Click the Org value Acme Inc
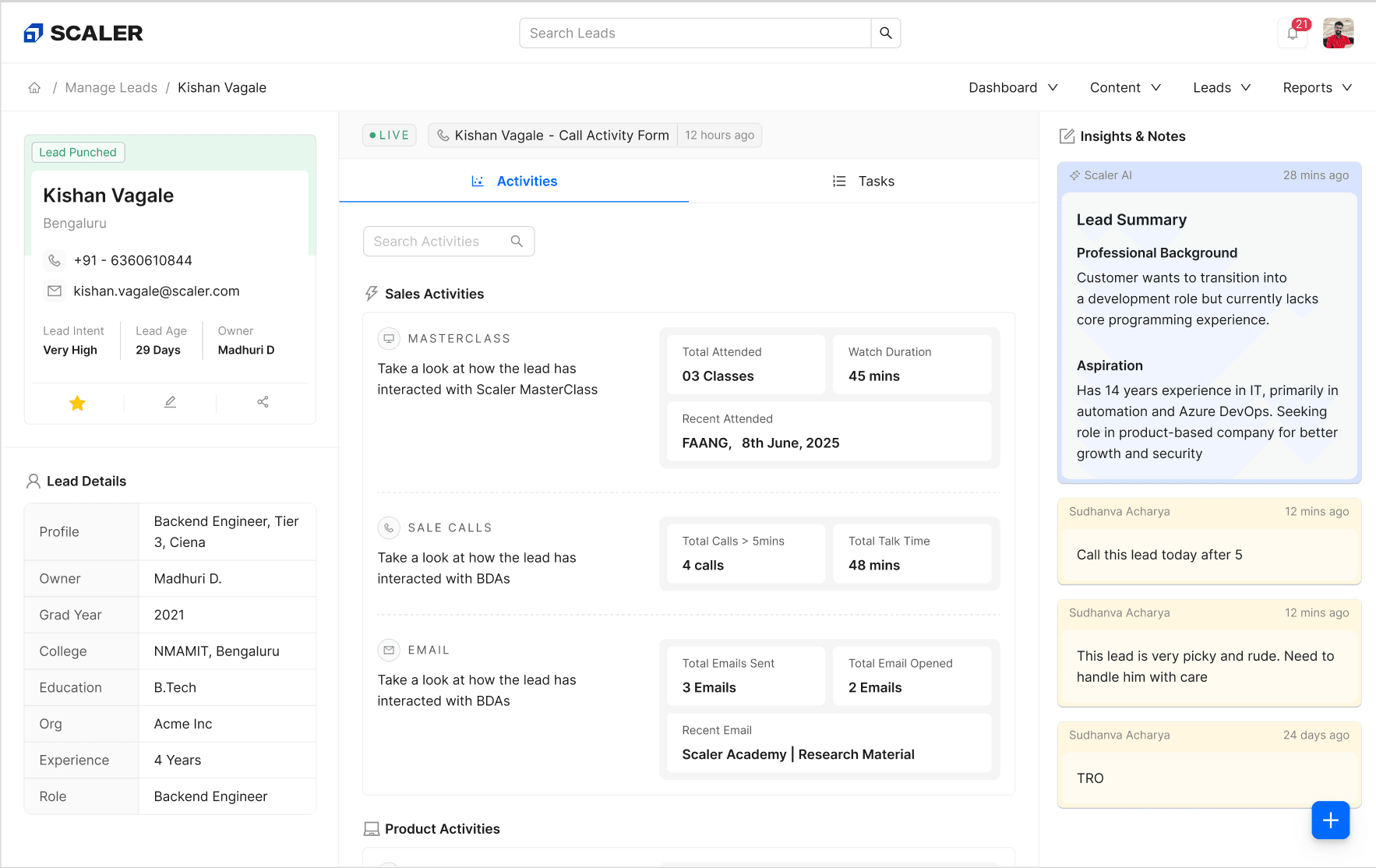Image resolution: width=1376 pixels, height=868 pixels. tap(183, 724)
